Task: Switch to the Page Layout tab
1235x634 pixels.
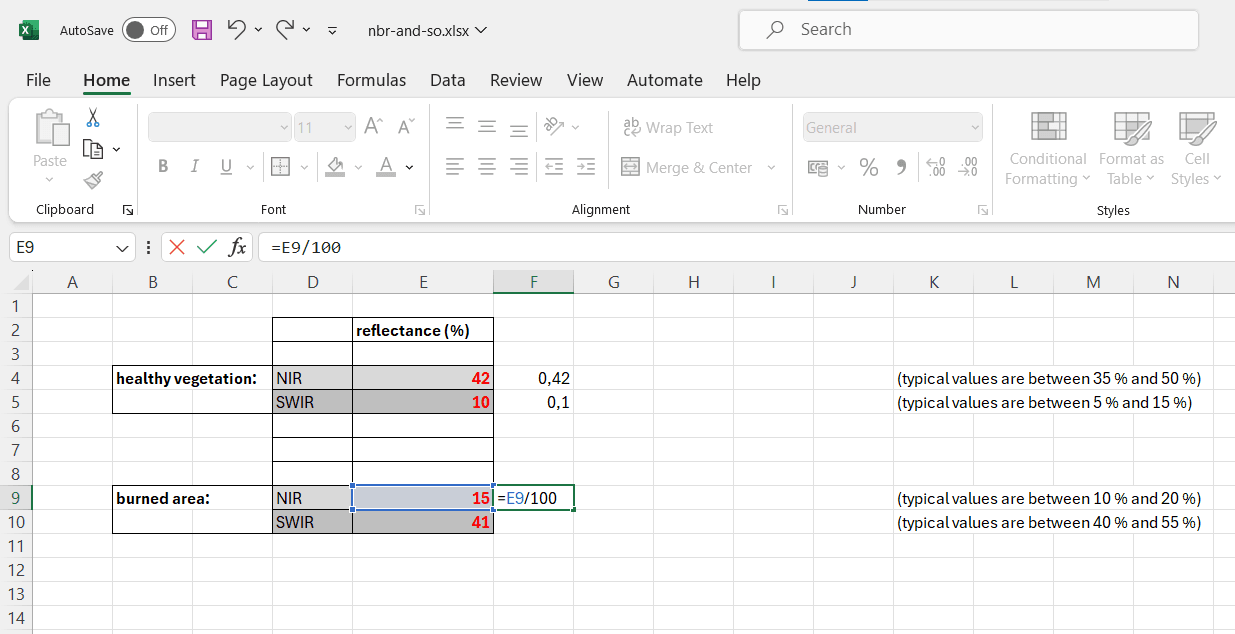Action: click(x=266, y=80)
